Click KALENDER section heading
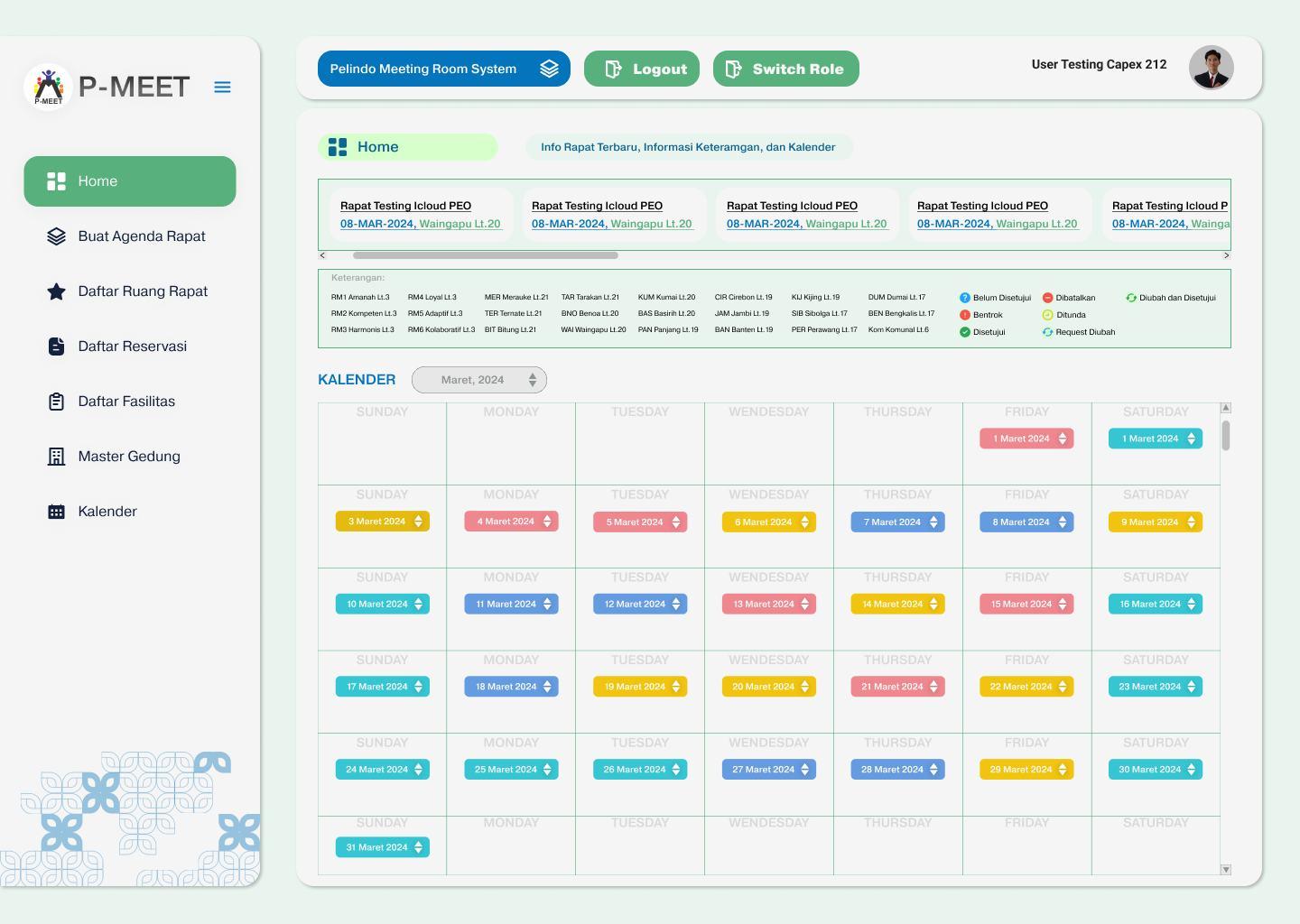The height and width of the screenshot is (924, 1300). pos(357,380)
